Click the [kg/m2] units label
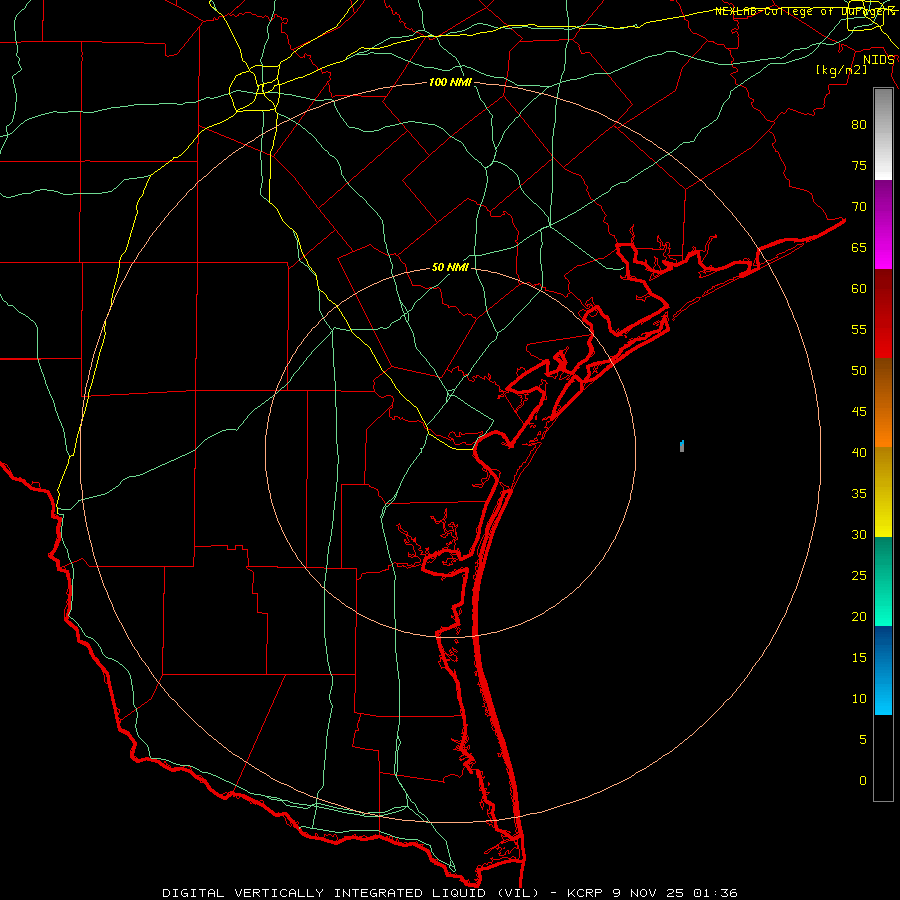This screenshot has height=900, width=900. click(x=841, y=70)
